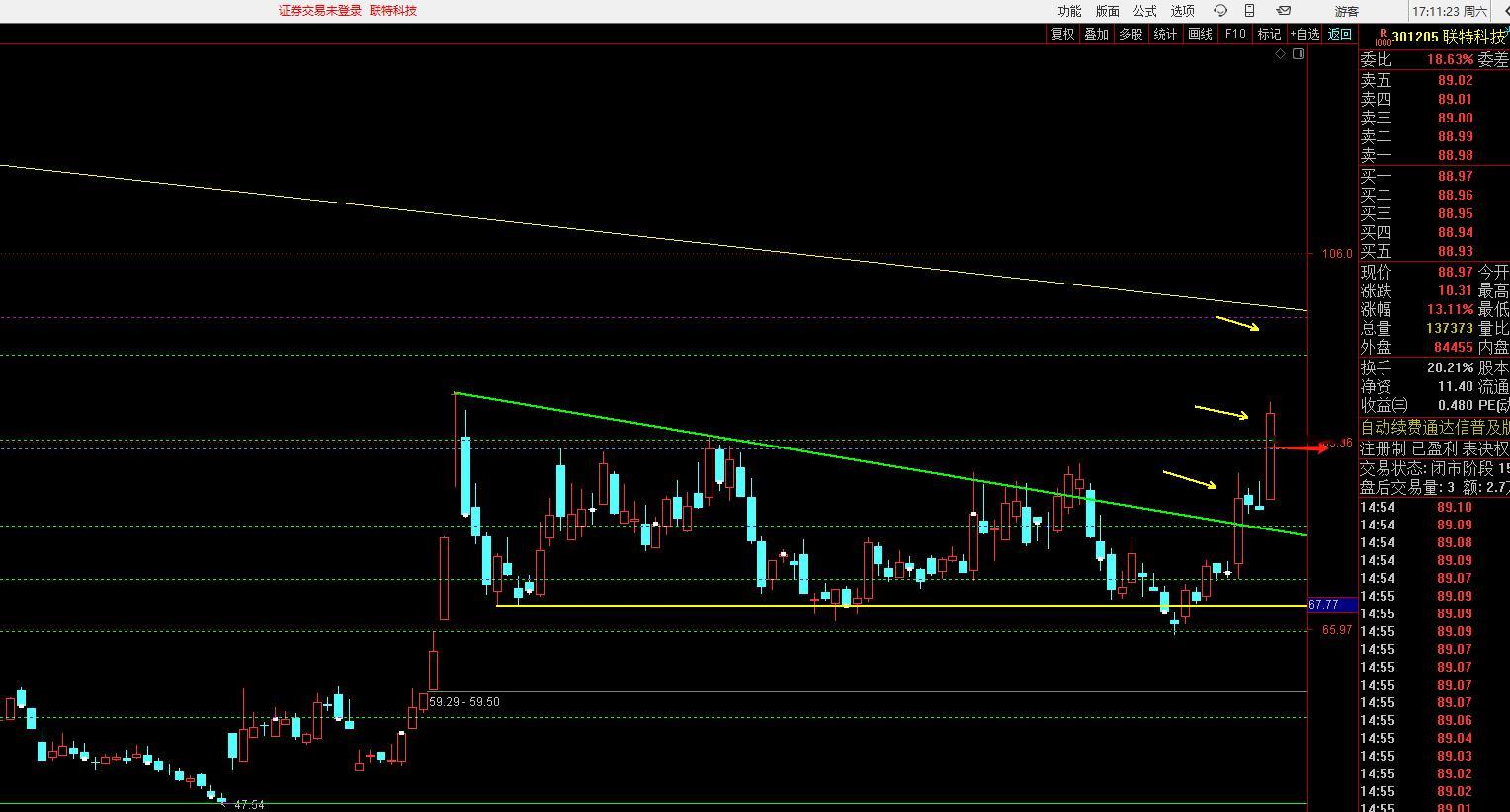Click the 多股 toolbar button
This screenshot has width=1510, height=812.
click(1131, 34)
